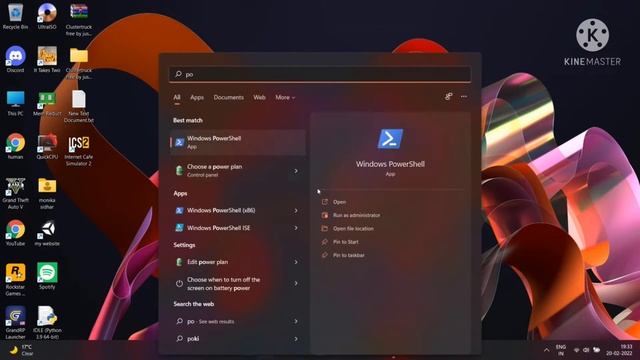Select Windows PowerShell best match result
Screen dimensions: 640x360
click(x=238, y=142)
